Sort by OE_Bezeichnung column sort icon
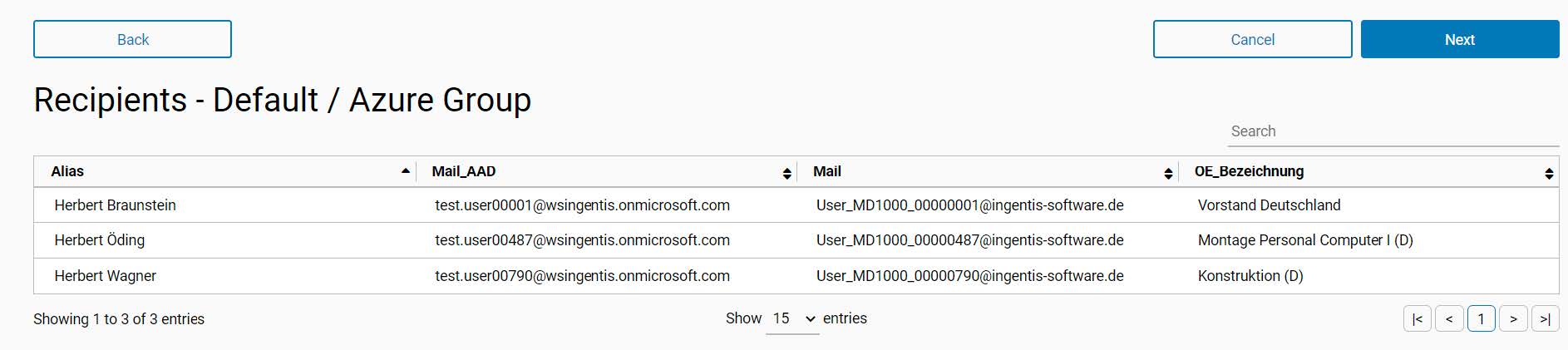 pyautogui.click(x=1549, y=173)
